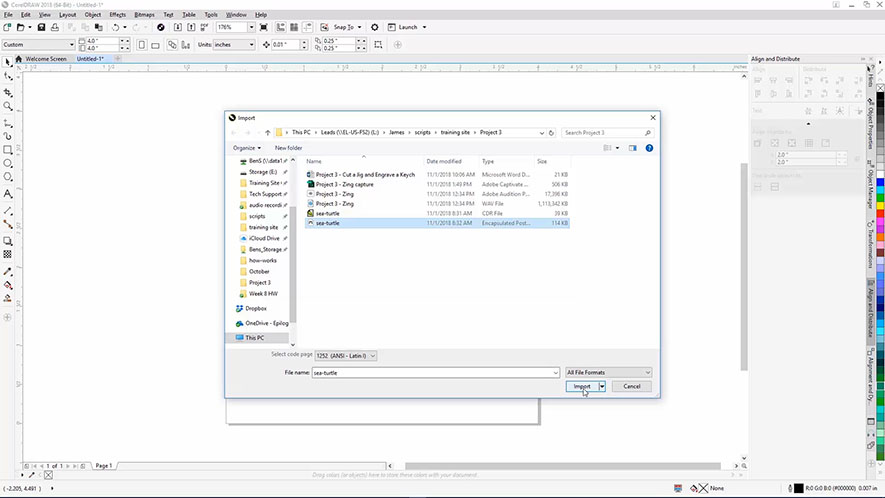
Task: Expand the Import button dropdown arrow
Action: coord(602,386)
